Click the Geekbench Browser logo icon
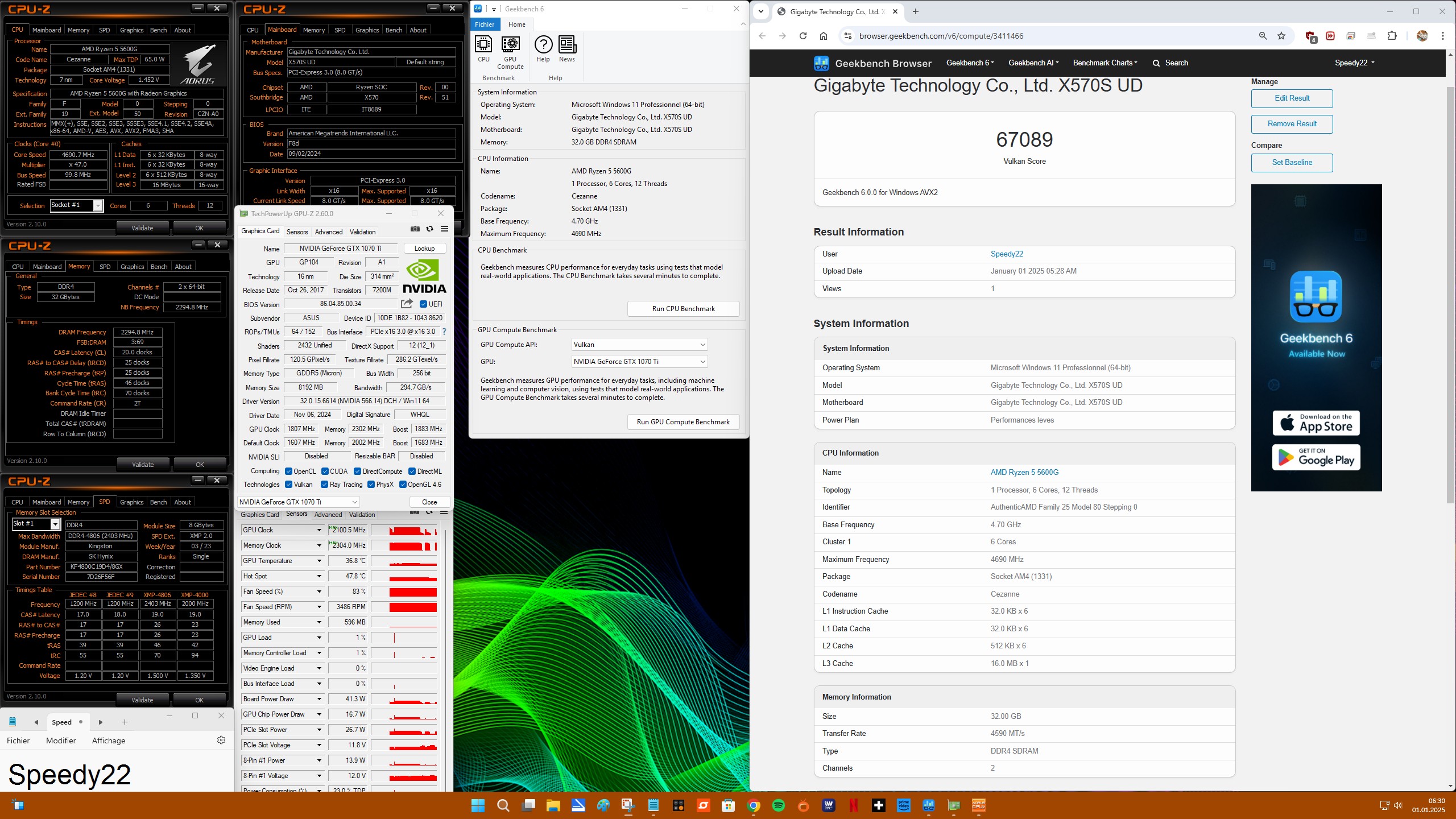The image size is (1456, 819). coord(821,63)
